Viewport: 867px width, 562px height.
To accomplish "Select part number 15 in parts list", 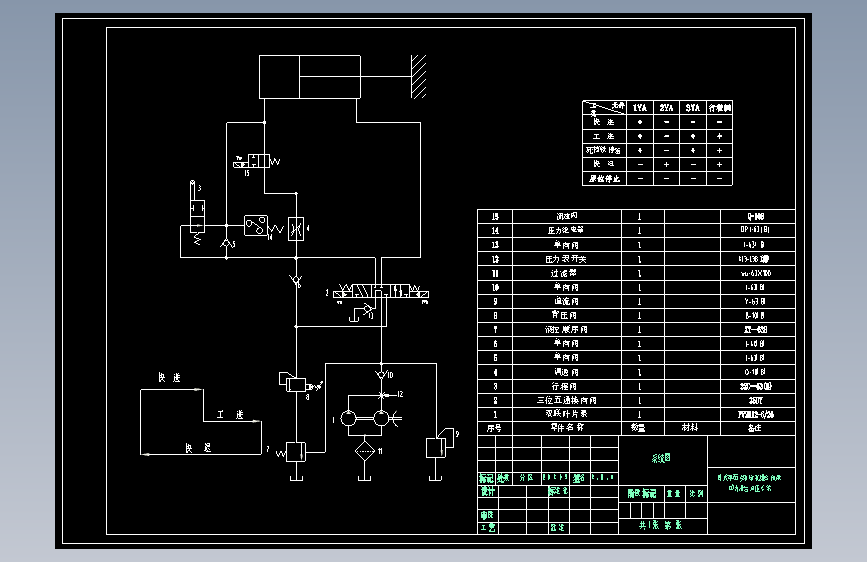I will 495,216.
